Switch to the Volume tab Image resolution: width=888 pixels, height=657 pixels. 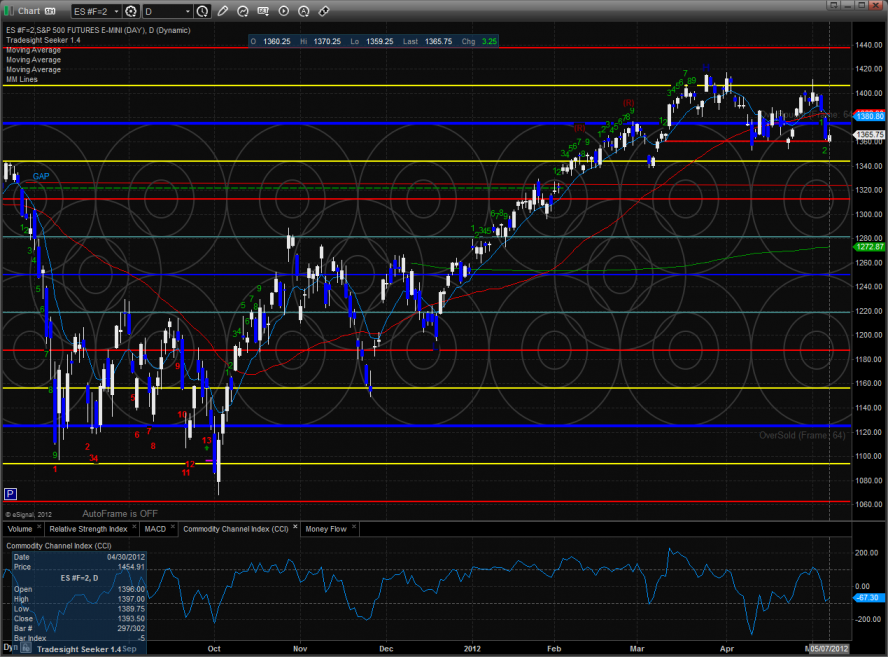click(x=20, y=528)
